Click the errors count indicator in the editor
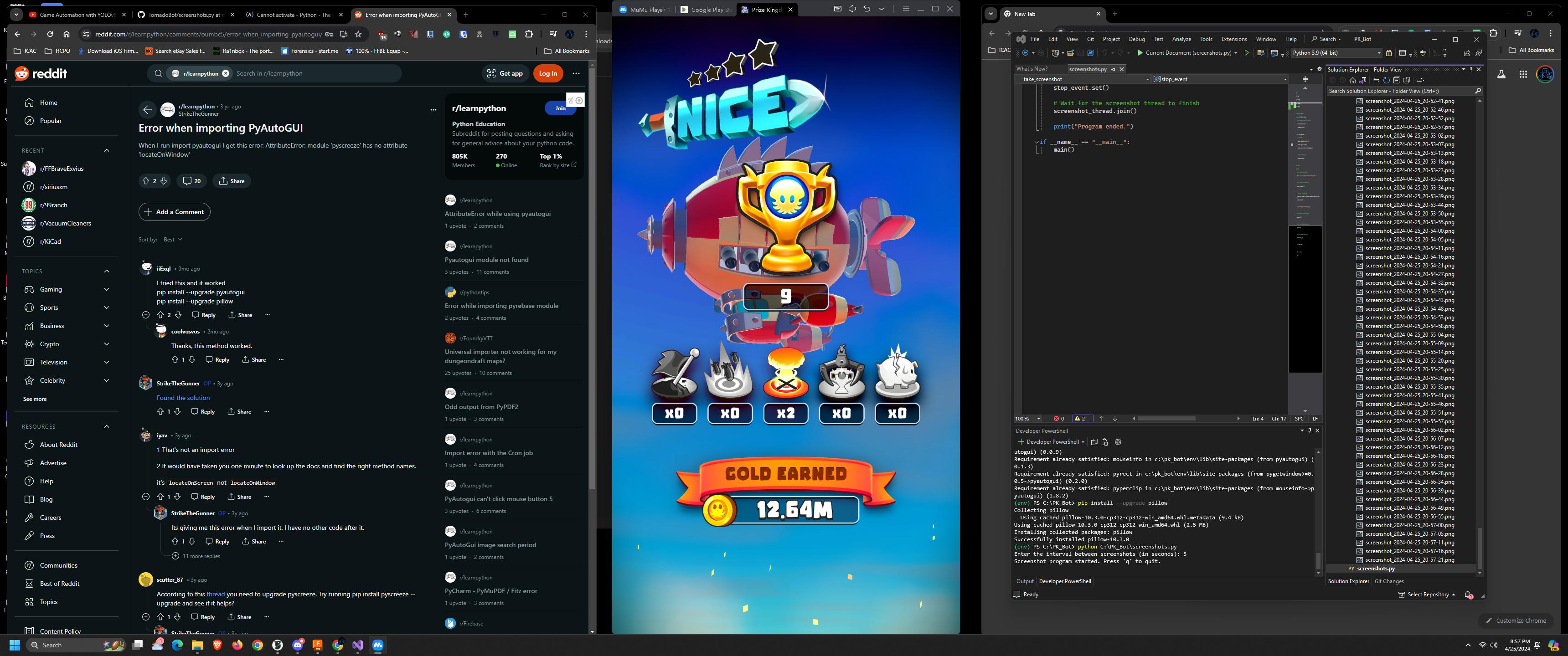This screenshot has height=656, width=1568. (x=1059, y=419)
